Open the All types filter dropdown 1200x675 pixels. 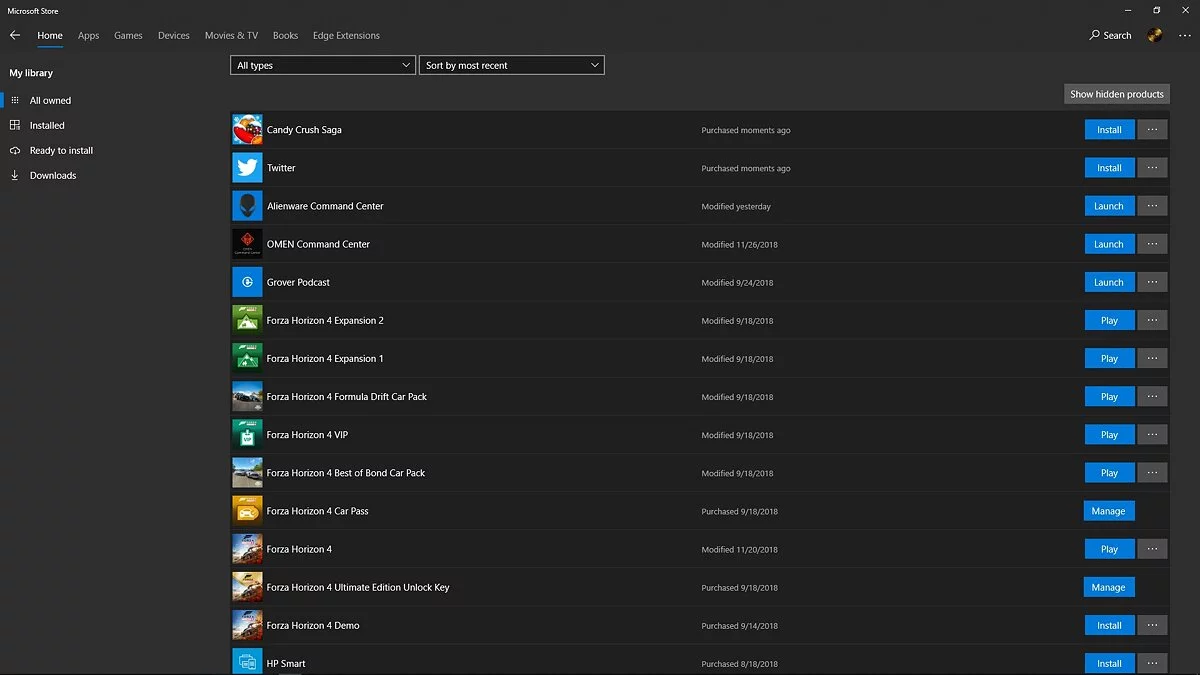coord(323,65)
